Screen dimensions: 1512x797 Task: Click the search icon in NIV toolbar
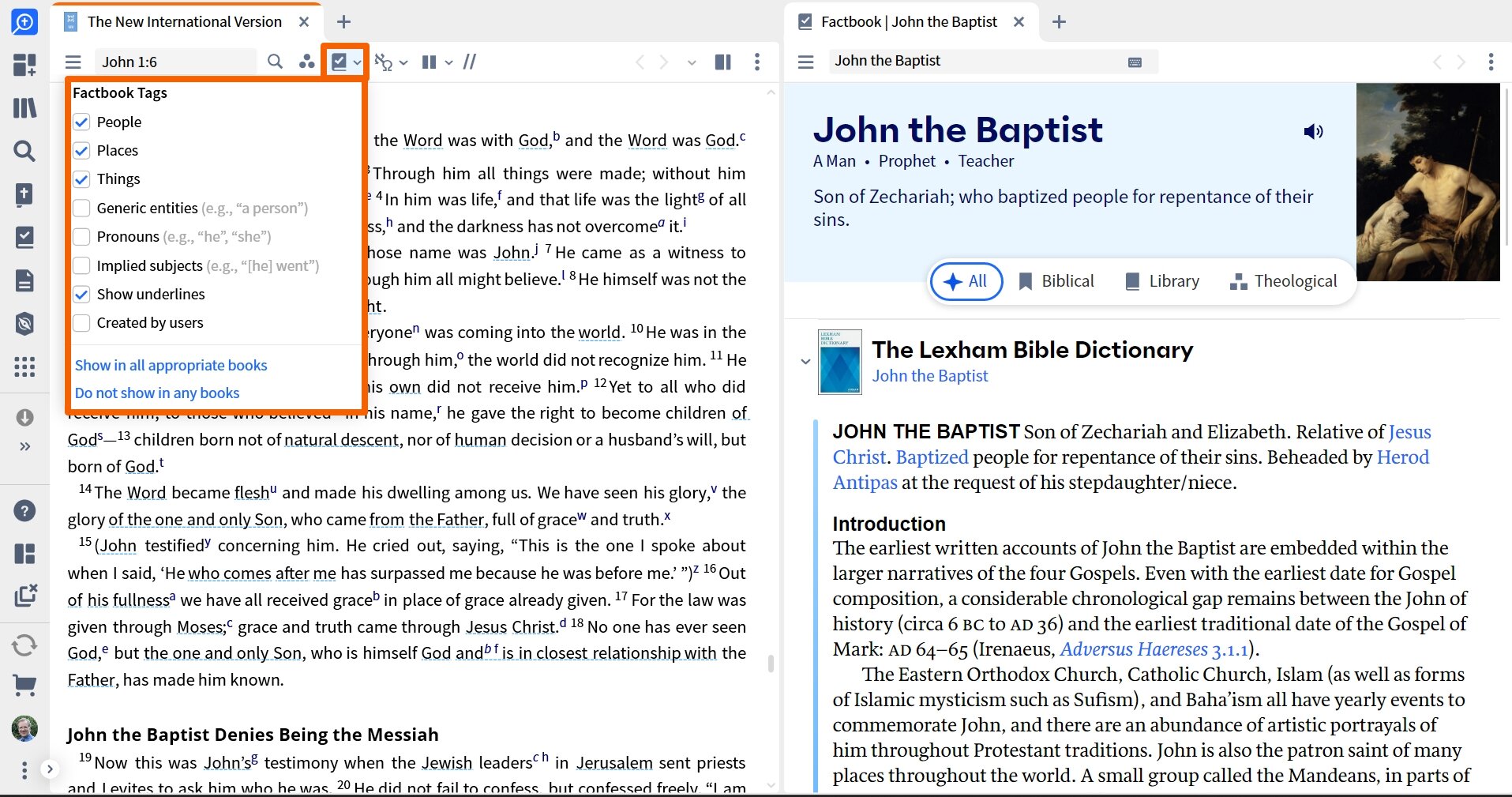tap(275, 62)
